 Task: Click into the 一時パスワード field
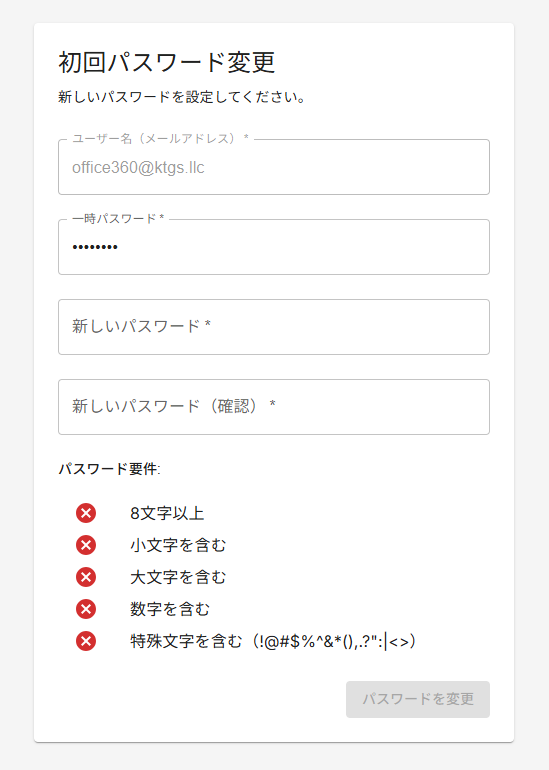click(274, 247)
